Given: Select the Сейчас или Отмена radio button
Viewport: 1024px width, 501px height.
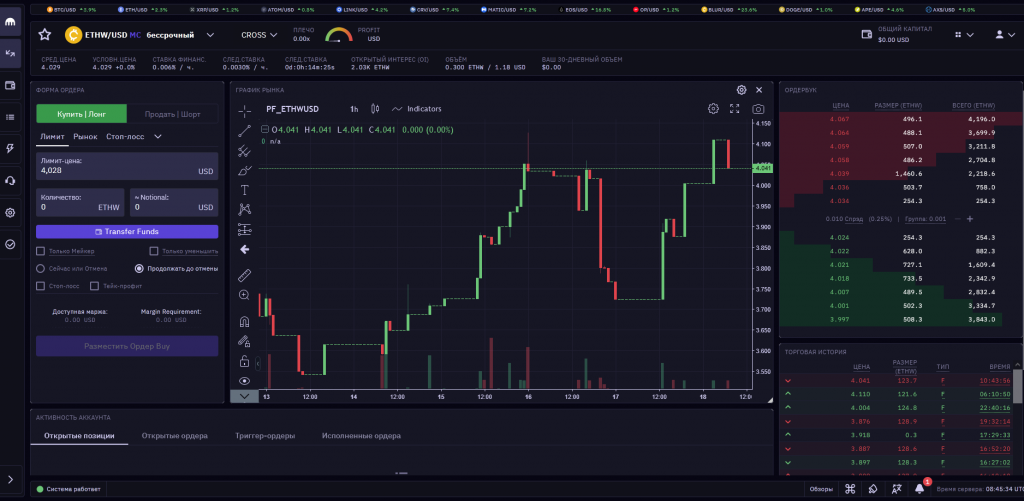Looking at the screenshot, I should click(41, 268).
